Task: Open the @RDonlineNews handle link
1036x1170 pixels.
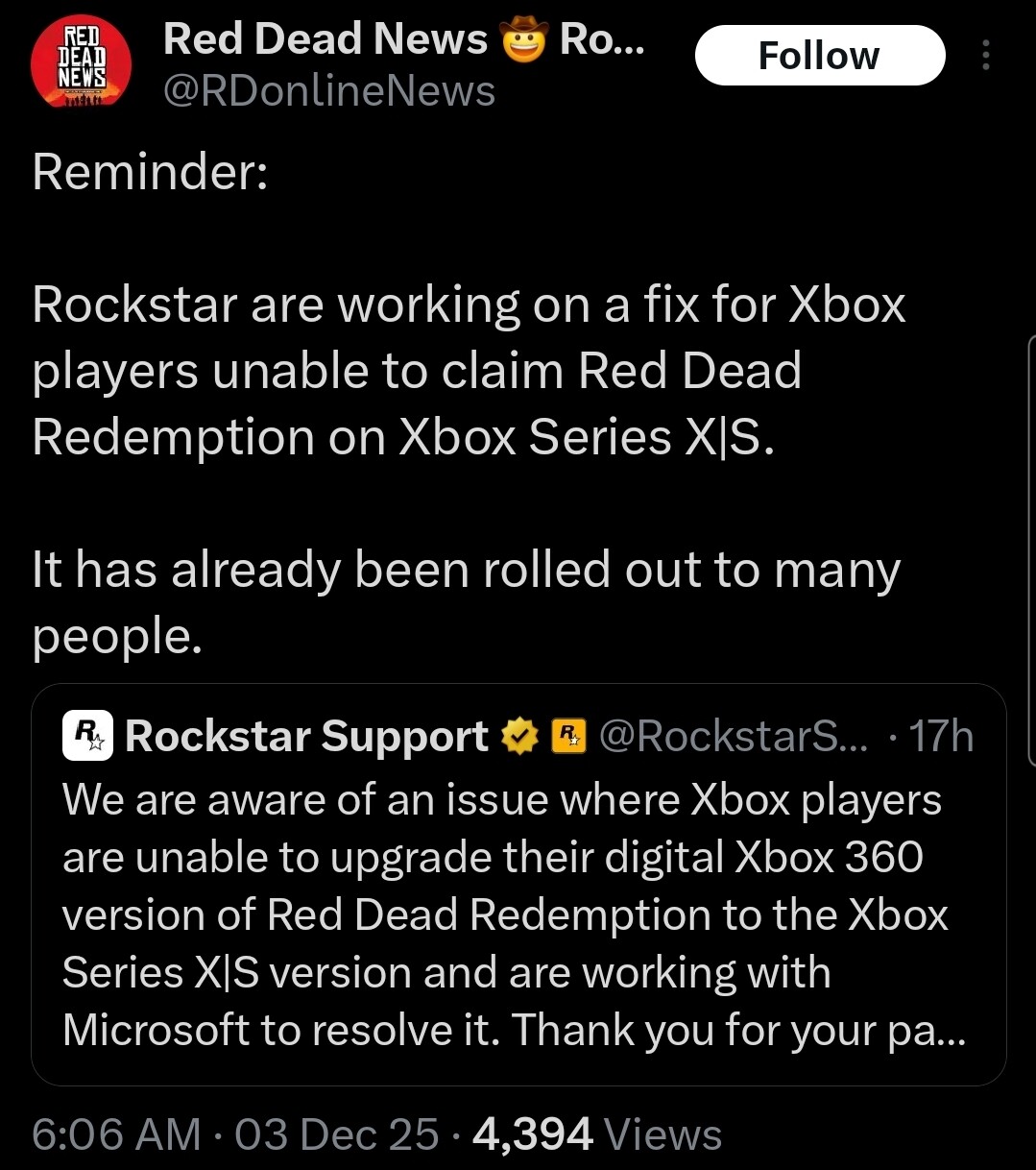Action: point(329,91)
